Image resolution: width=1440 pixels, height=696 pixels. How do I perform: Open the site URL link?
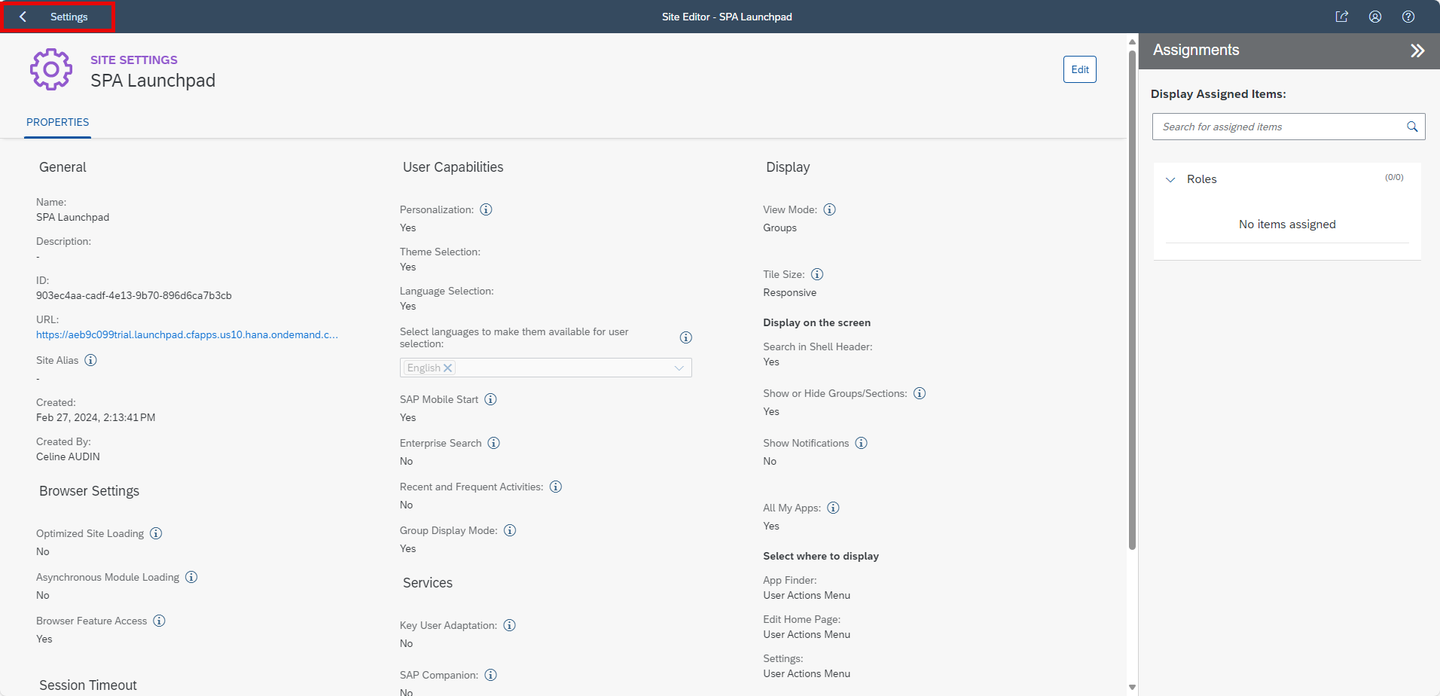click(x=187, y=335)
